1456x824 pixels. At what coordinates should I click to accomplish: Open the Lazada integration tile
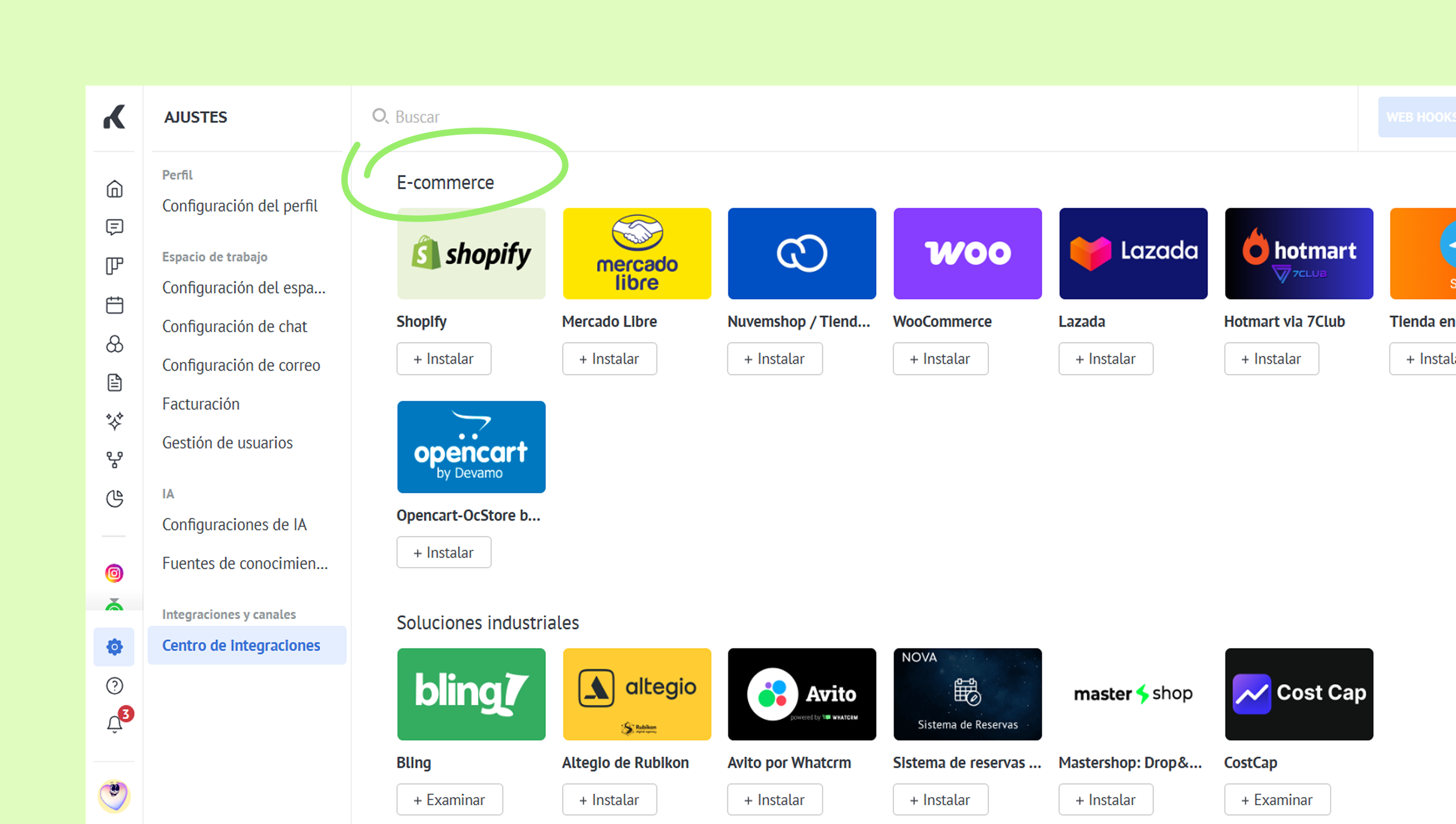(1133, 254)
